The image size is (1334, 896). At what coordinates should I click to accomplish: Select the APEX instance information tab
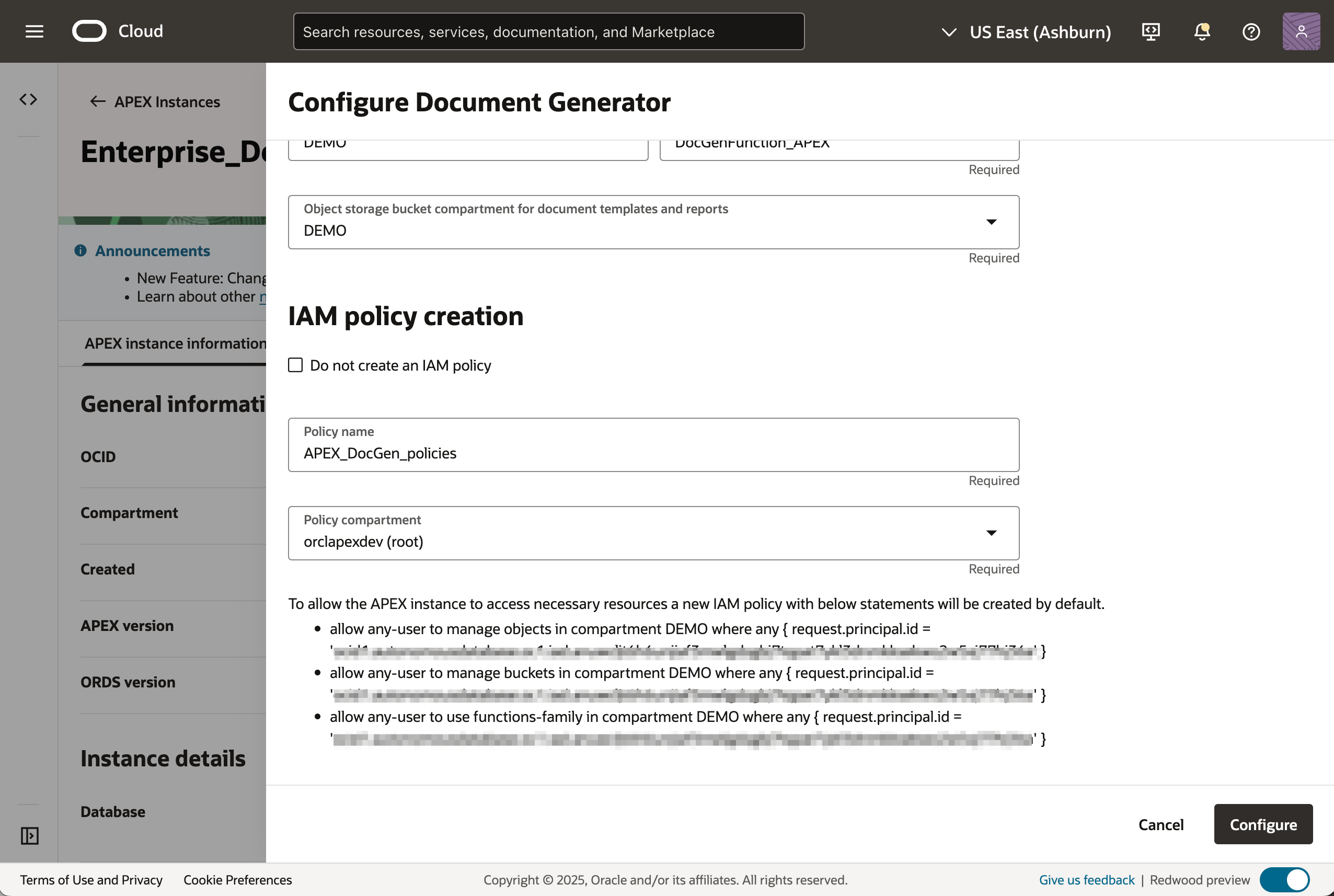175,343
